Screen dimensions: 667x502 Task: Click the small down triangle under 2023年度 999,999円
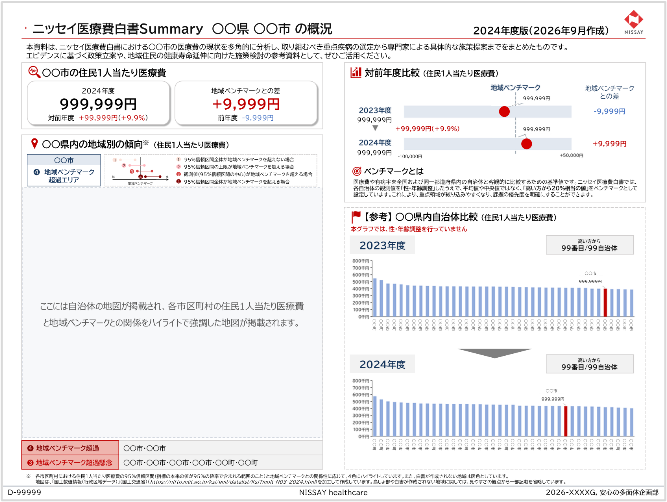click(375, 128)
